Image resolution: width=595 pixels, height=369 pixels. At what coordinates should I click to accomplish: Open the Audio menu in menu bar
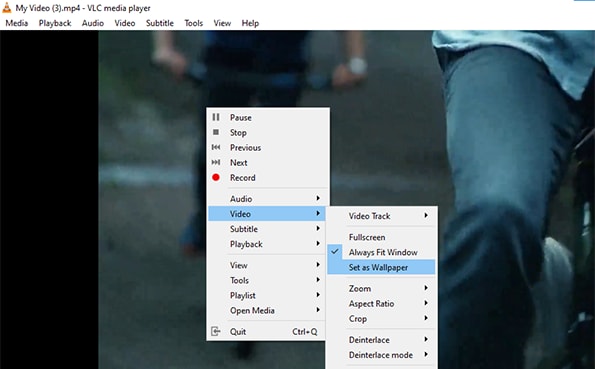click(93, 23)
